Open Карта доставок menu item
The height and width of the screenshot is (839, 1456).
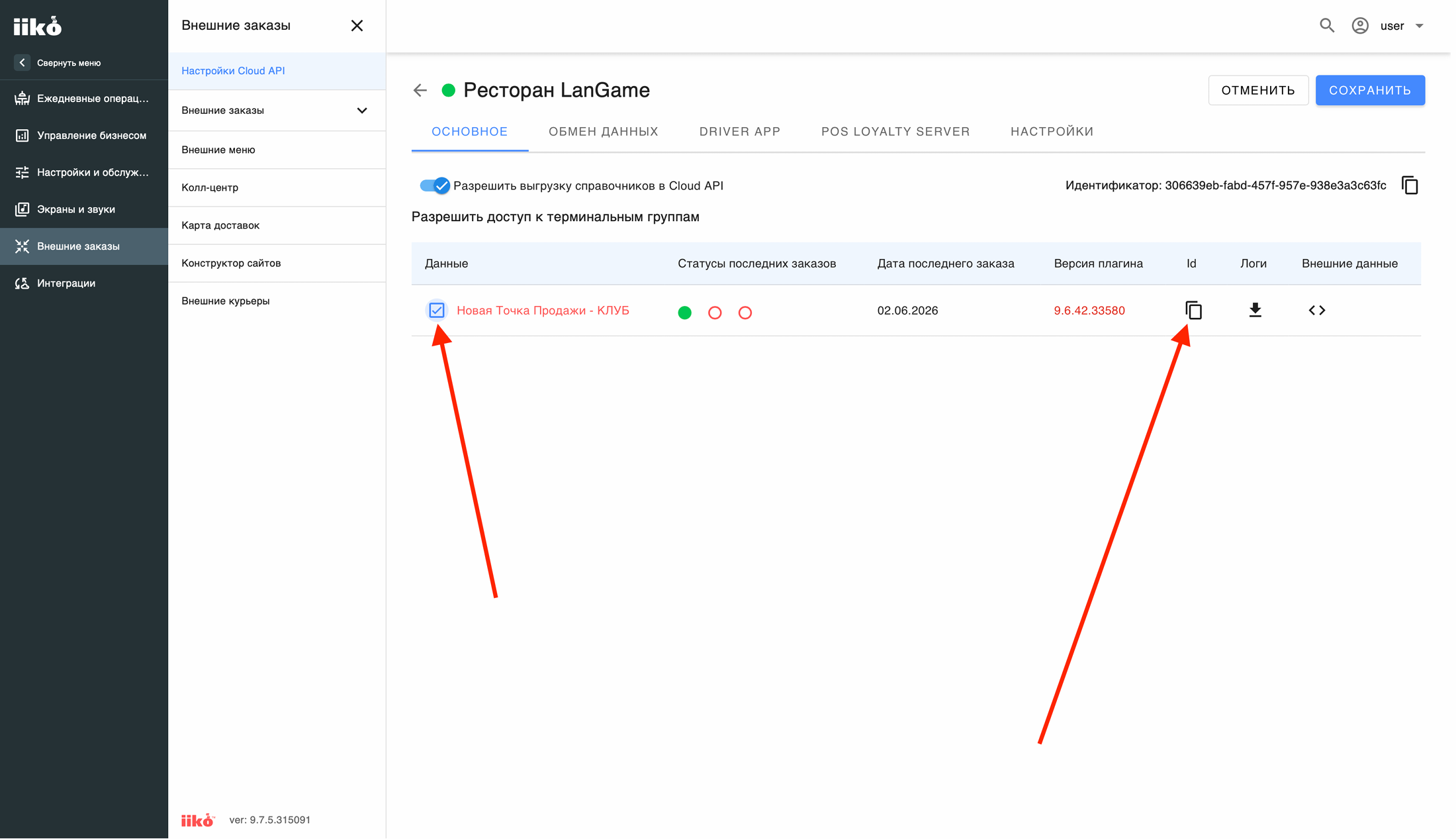pyautogui.click(x=277, y=226)
